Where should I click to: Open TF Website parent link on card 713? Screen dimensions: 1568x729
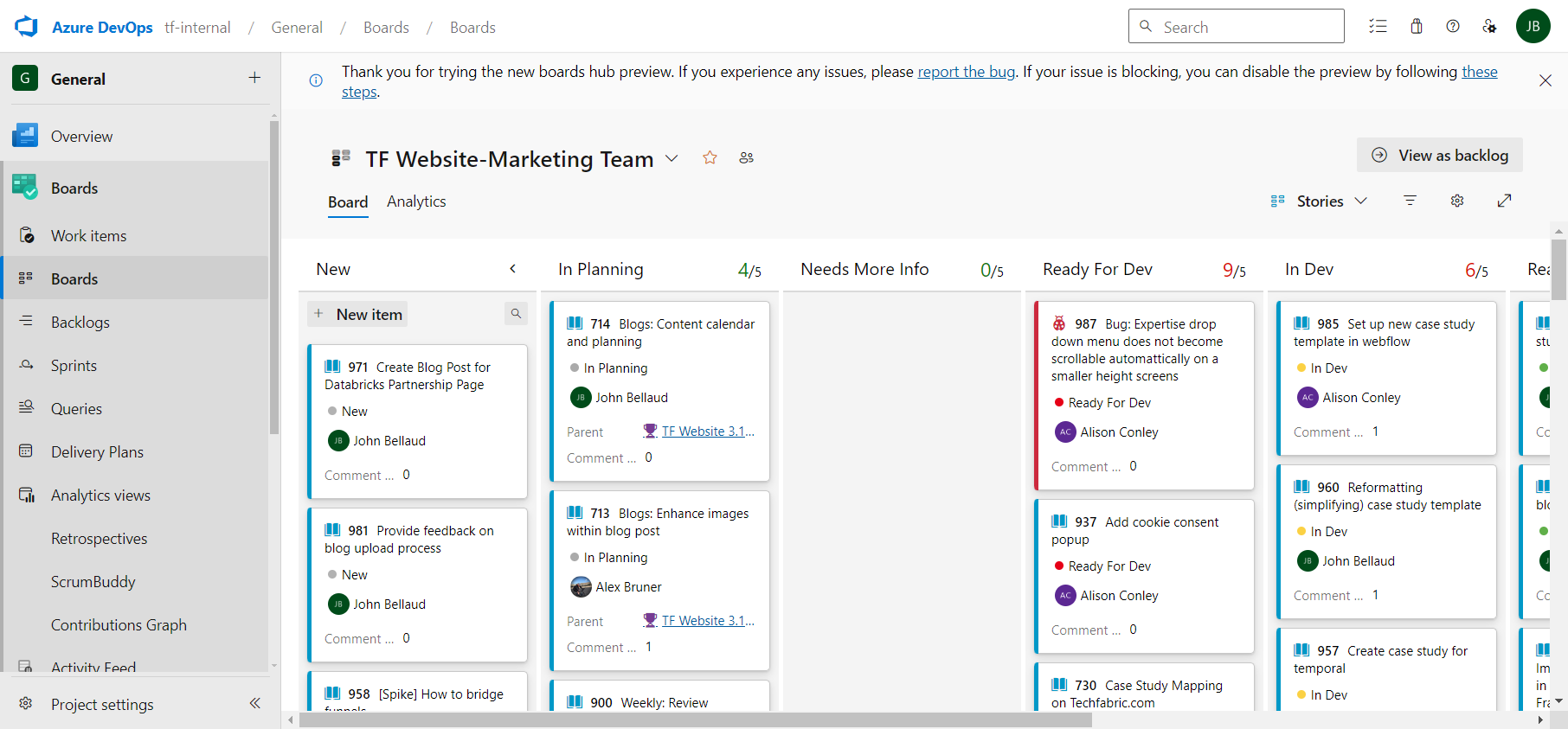pyautogui.click(x=708, y=620)
